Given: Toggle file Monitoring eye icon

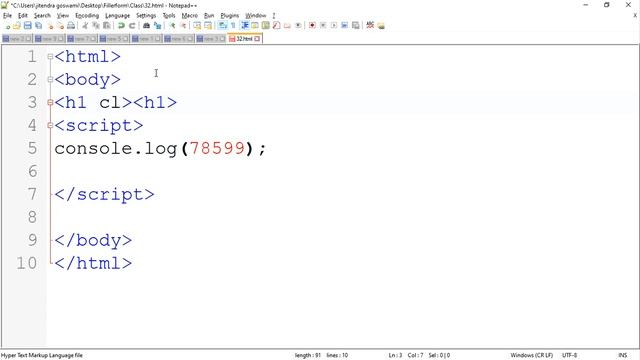Looking at the screenshot, I should click(298, 26).
